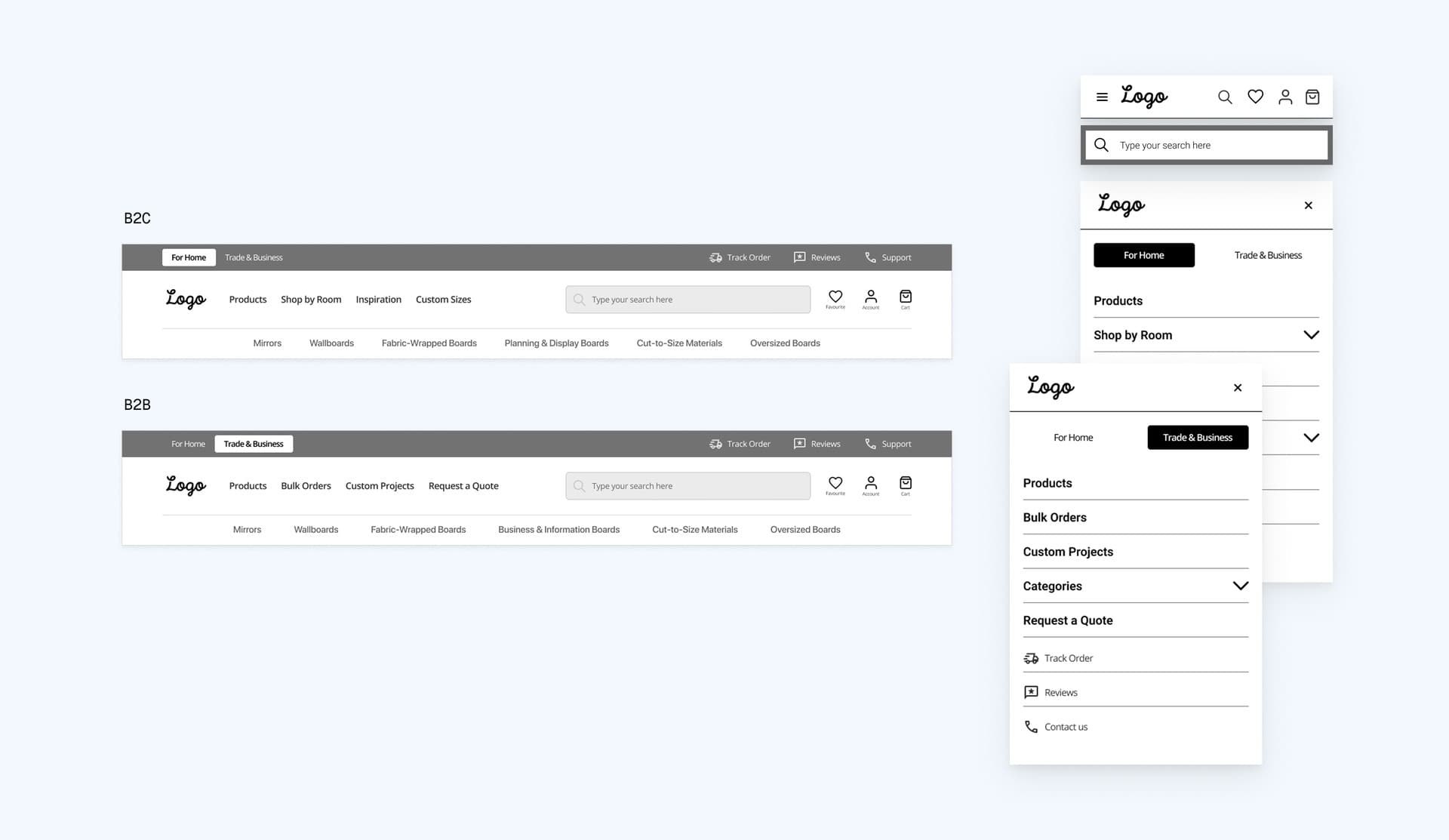Image resolution: width=1449 pixels, height=840 pixels.
Task: Switch to Trade & Business in the B2C top bar
Action: 254,257
